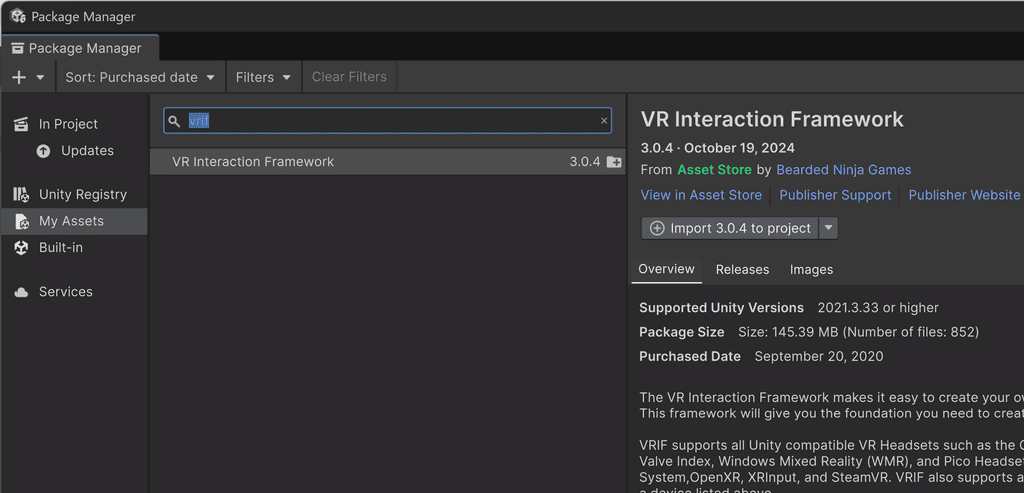Click the search magnifier icon
This screenshot has width=1024, height=493.
click(x=174, y=121)
